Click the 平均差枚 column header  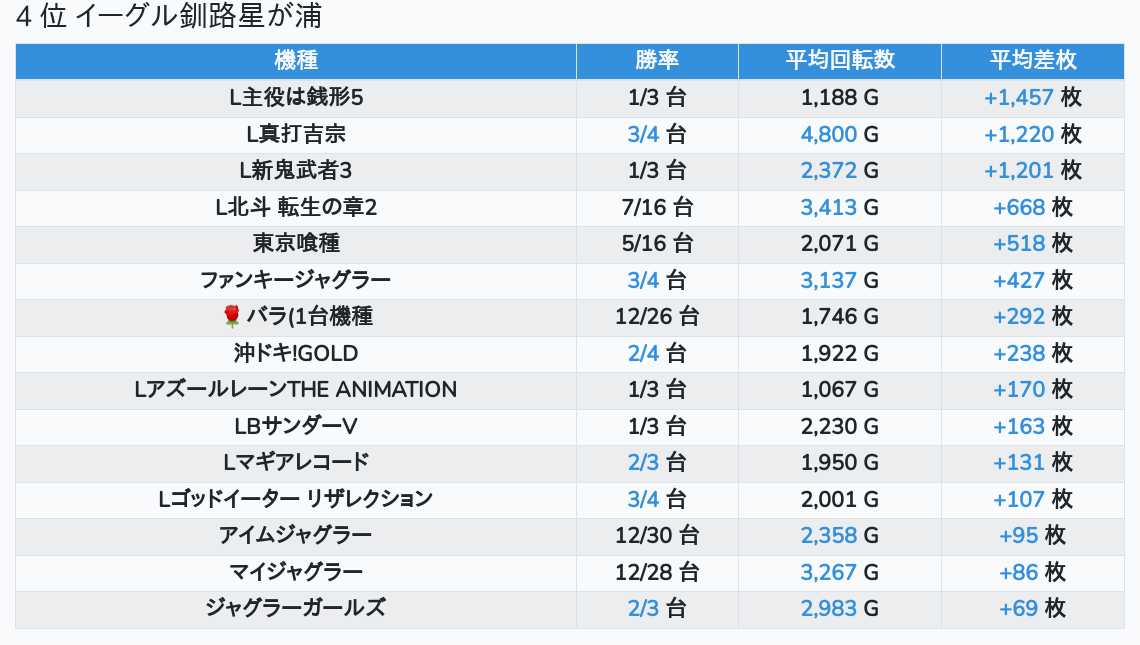tap(1032, 60)
